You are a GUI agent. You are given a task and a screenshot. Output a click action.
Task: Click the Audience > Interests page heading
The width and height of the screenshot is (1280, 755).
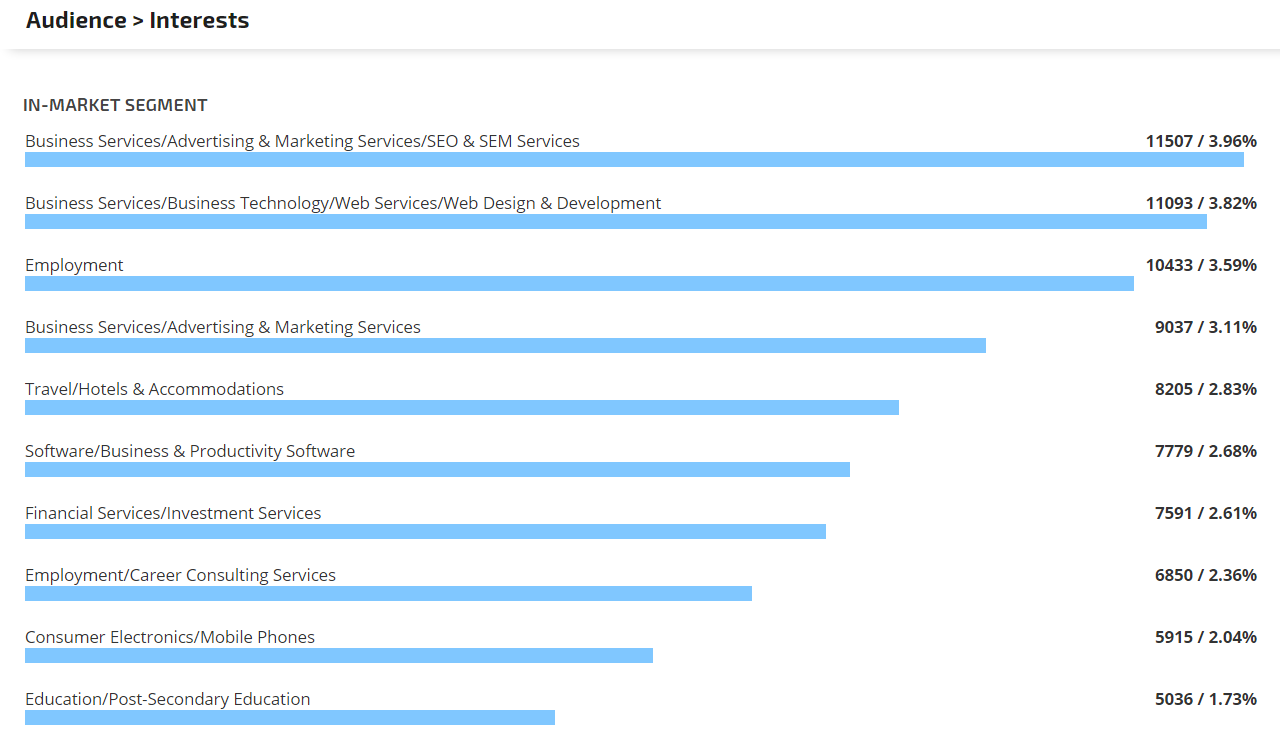tap(137, 21)
